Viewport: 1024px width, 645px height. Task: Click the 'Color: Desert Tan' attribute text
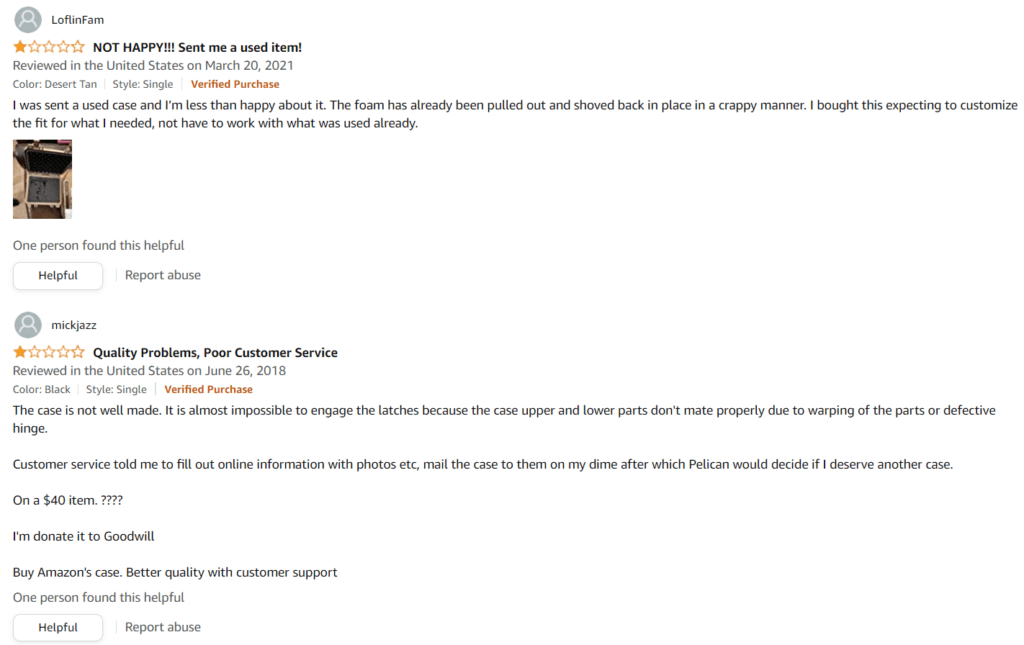(x=55, y=84)
